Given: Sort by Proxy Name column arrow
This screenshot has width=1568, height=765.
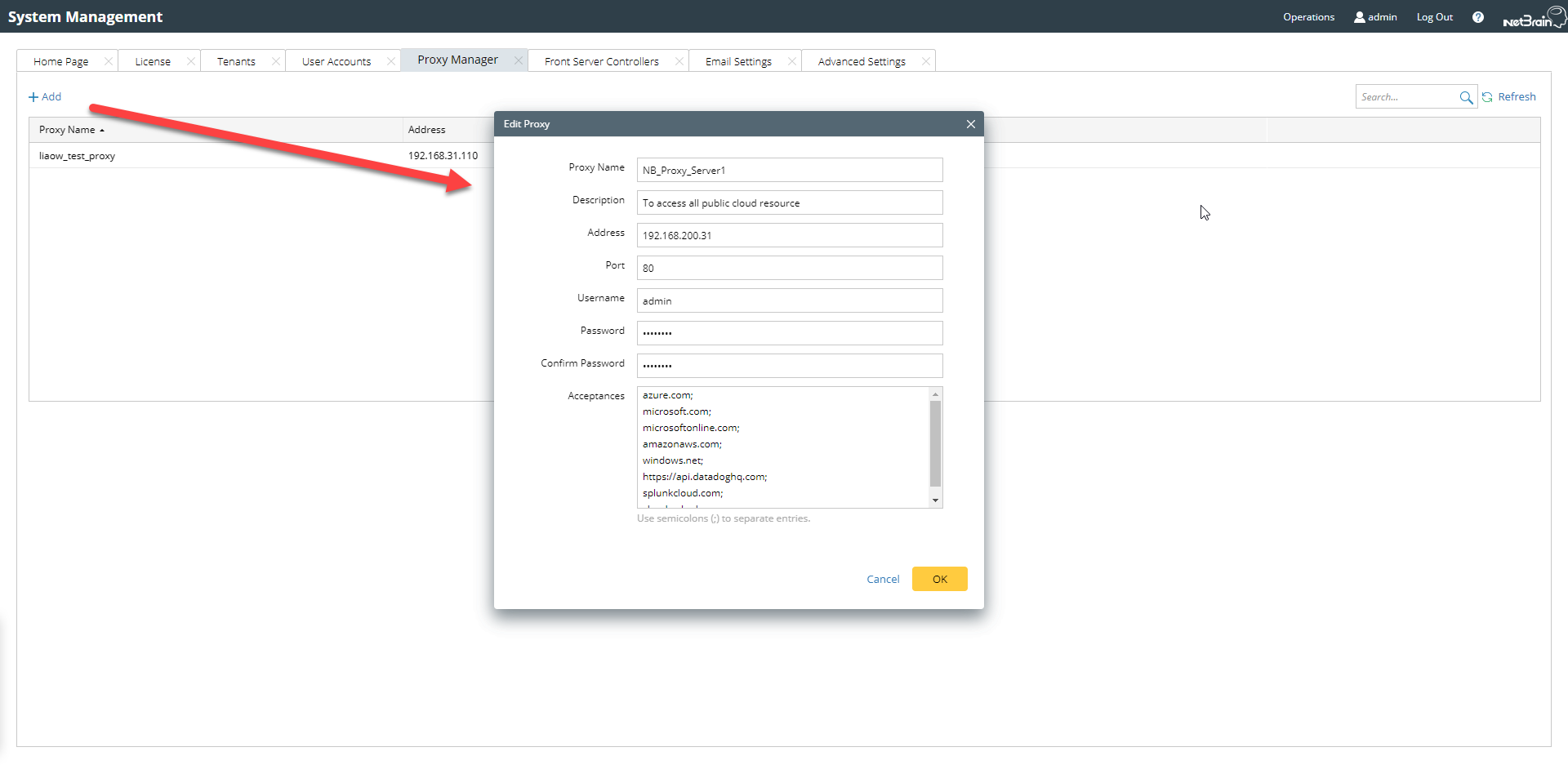Looking at the screenshot, I should (x=102, y=131).
